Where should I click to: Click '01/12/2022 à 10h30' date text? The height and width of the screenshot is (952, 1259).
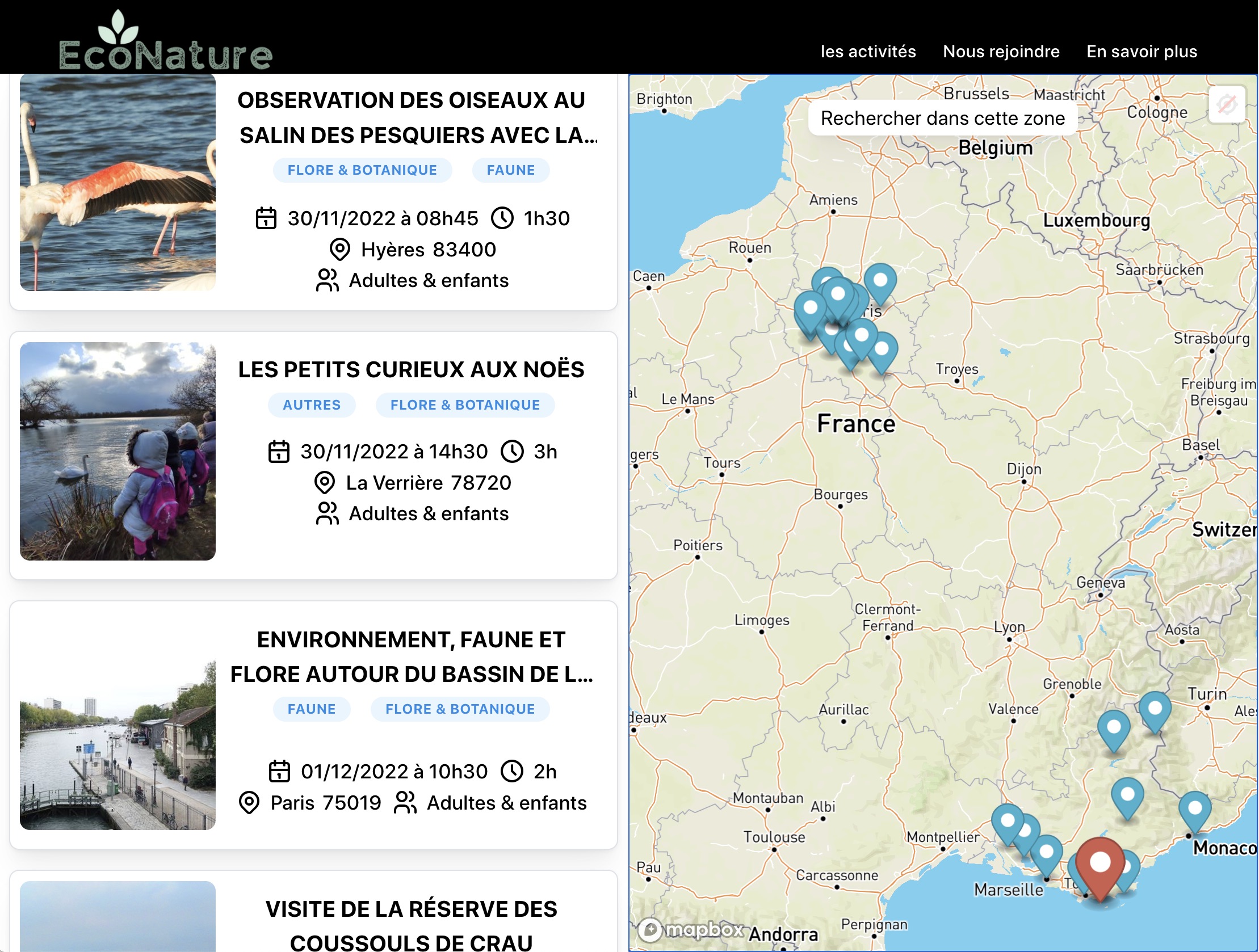click(395, 772)
